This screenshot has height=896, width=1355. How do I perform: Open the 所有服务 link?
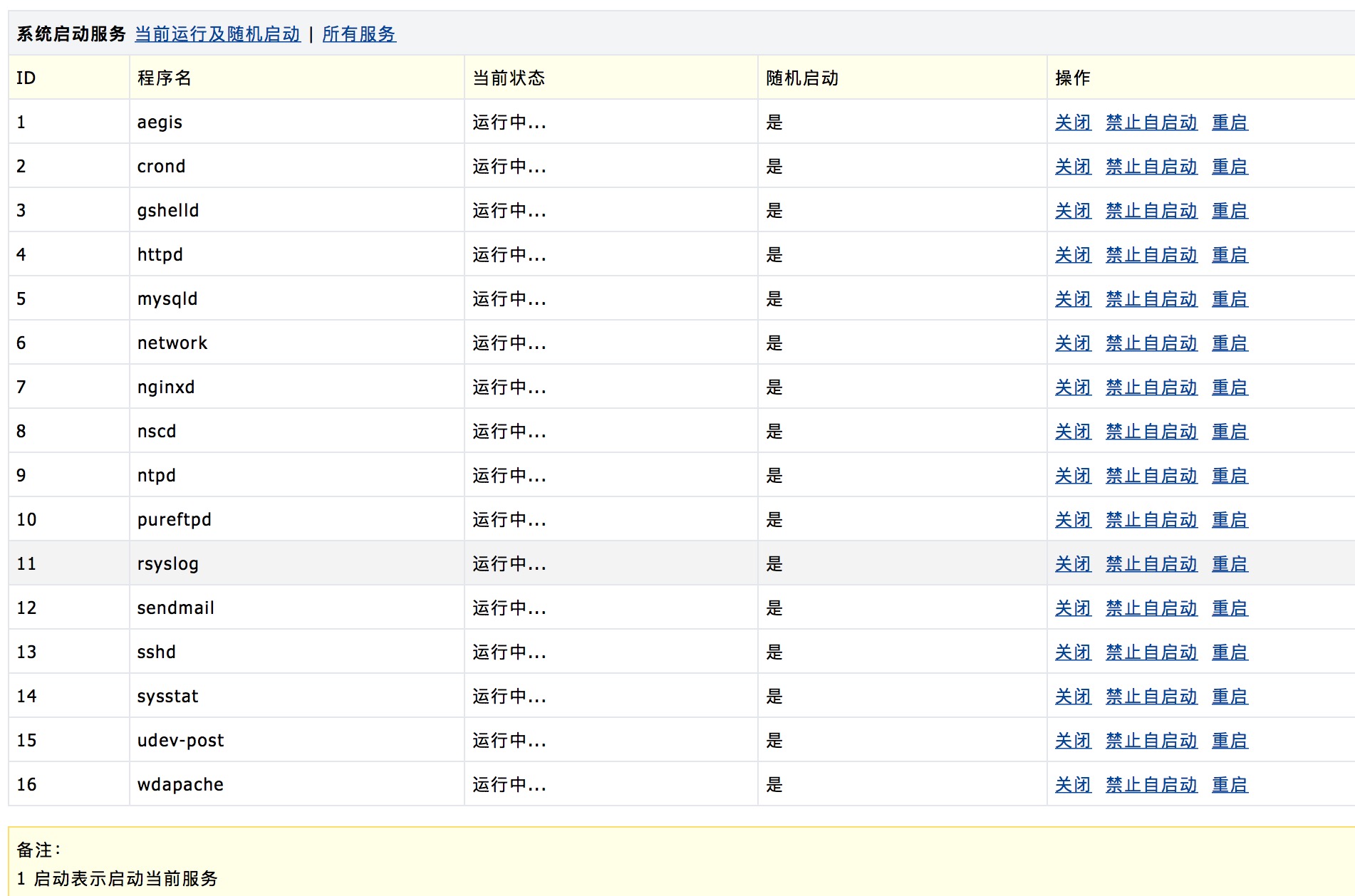tap(359, 34)
